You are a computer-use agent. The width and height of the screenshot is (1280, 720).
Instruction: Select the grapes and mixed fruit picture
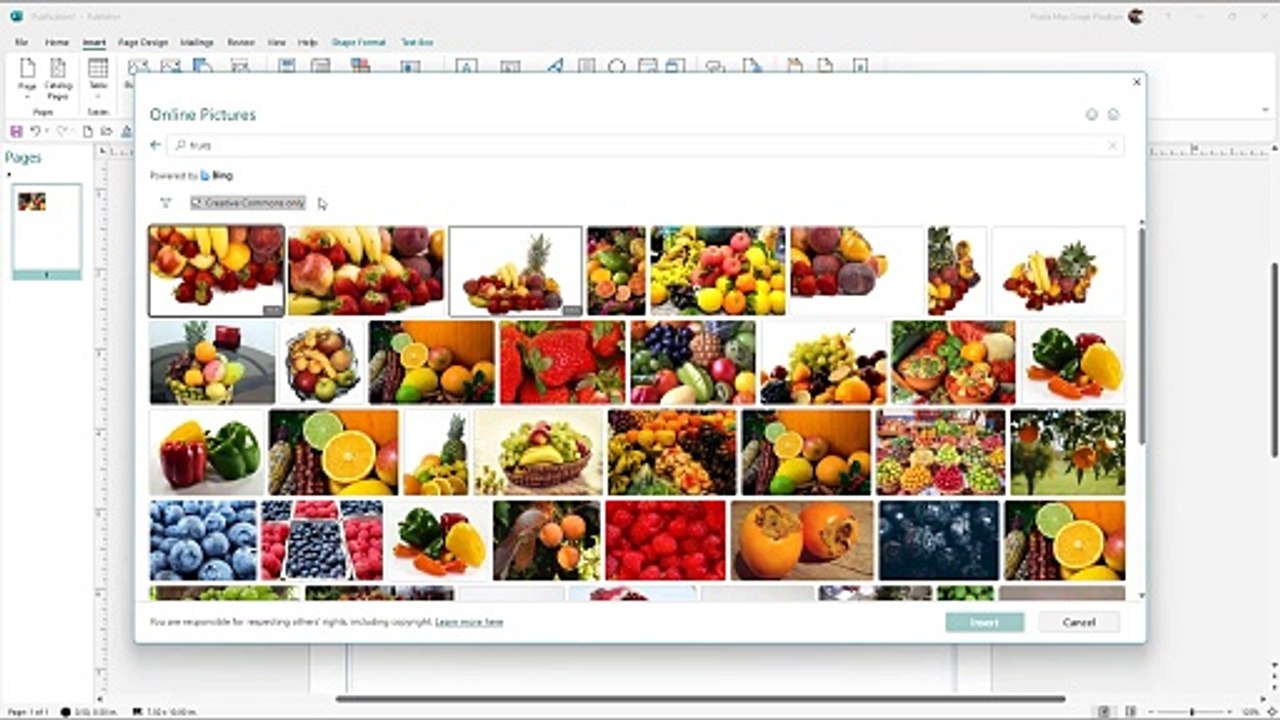pos(824,362)
